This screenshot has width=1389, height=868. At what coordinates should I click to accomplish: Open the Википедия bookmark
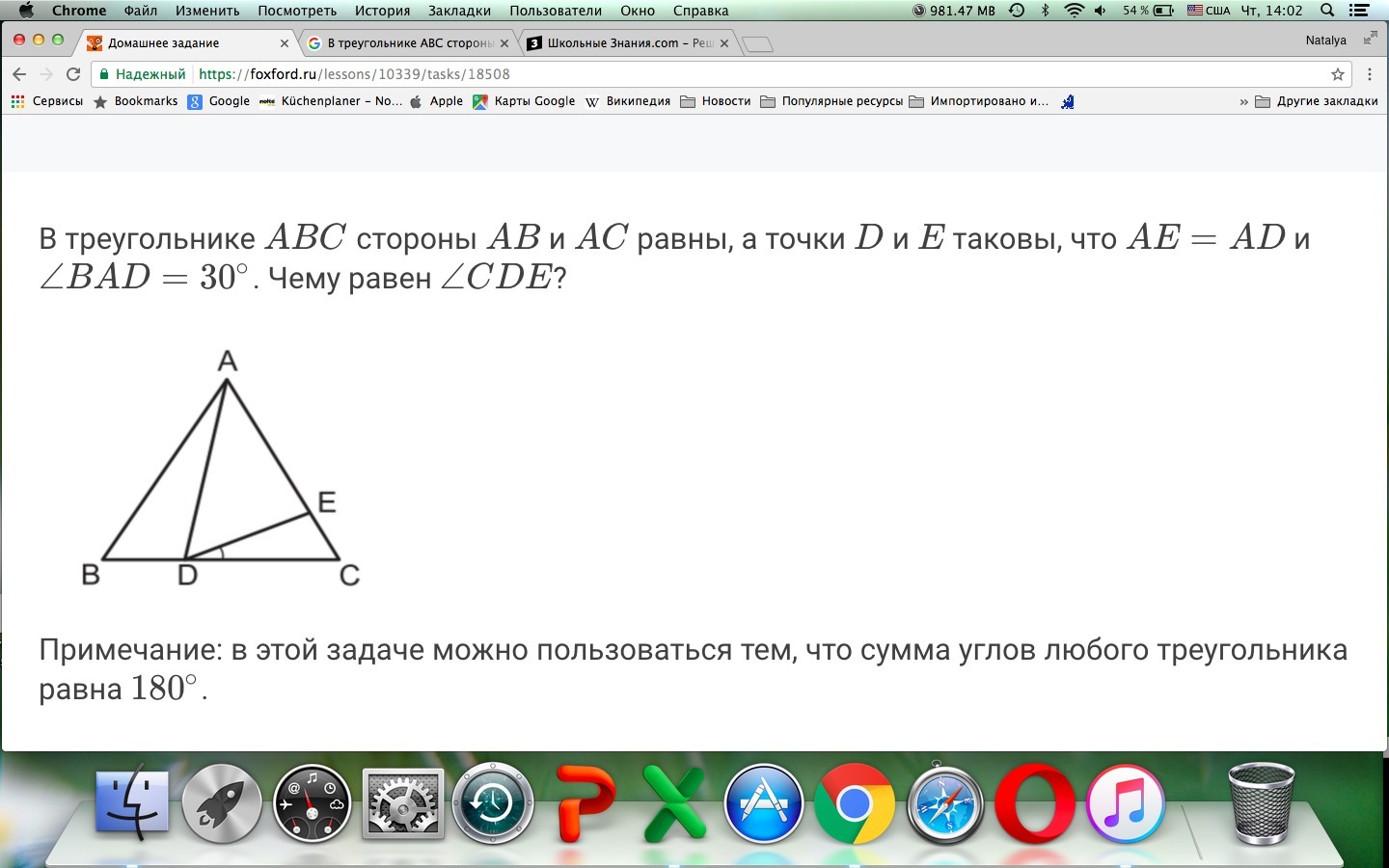click(x=628, y=101)
